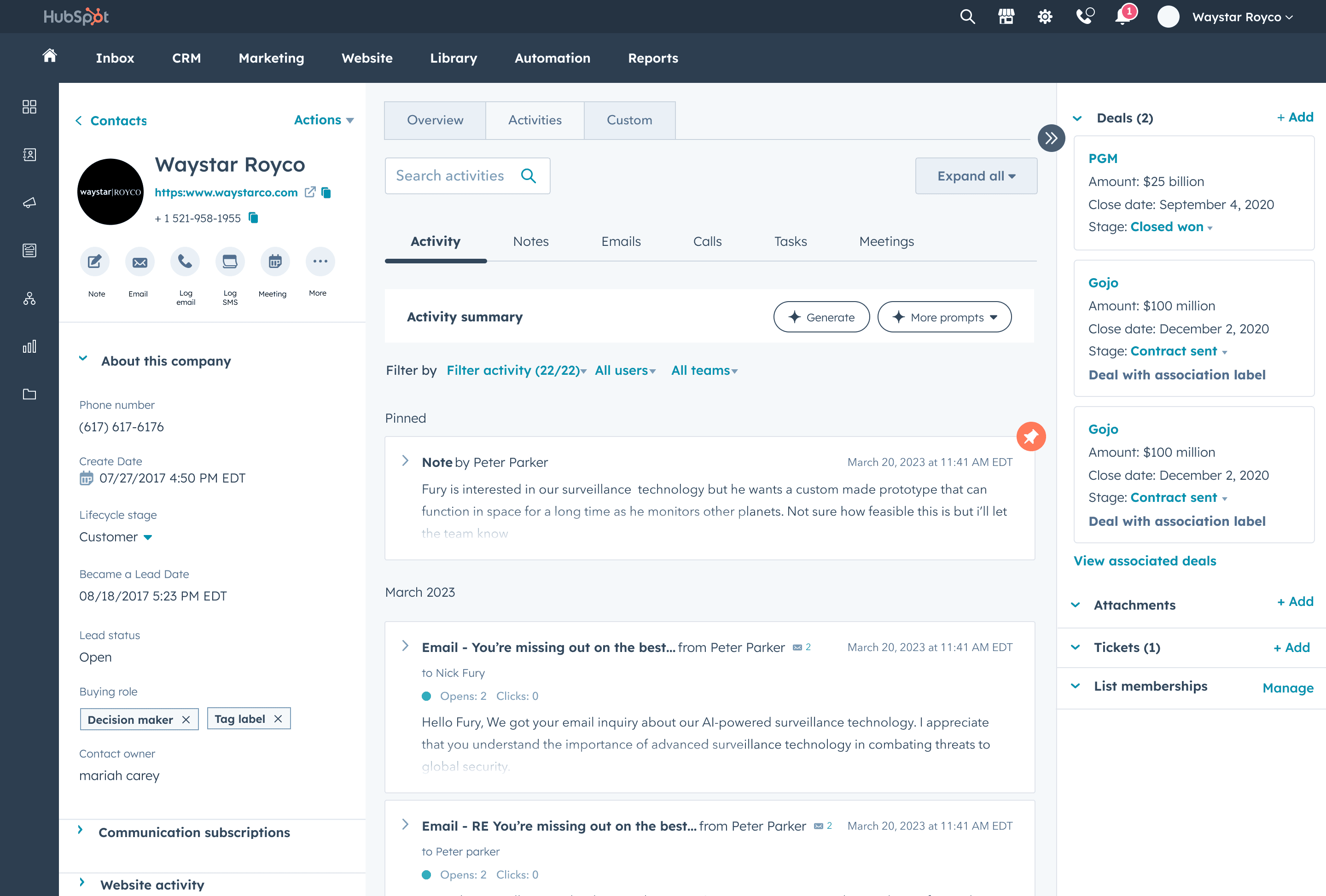Expand the Communication subscriptions section
Viewport: 1326px width, 896px height.
click(x=194, y=832)
